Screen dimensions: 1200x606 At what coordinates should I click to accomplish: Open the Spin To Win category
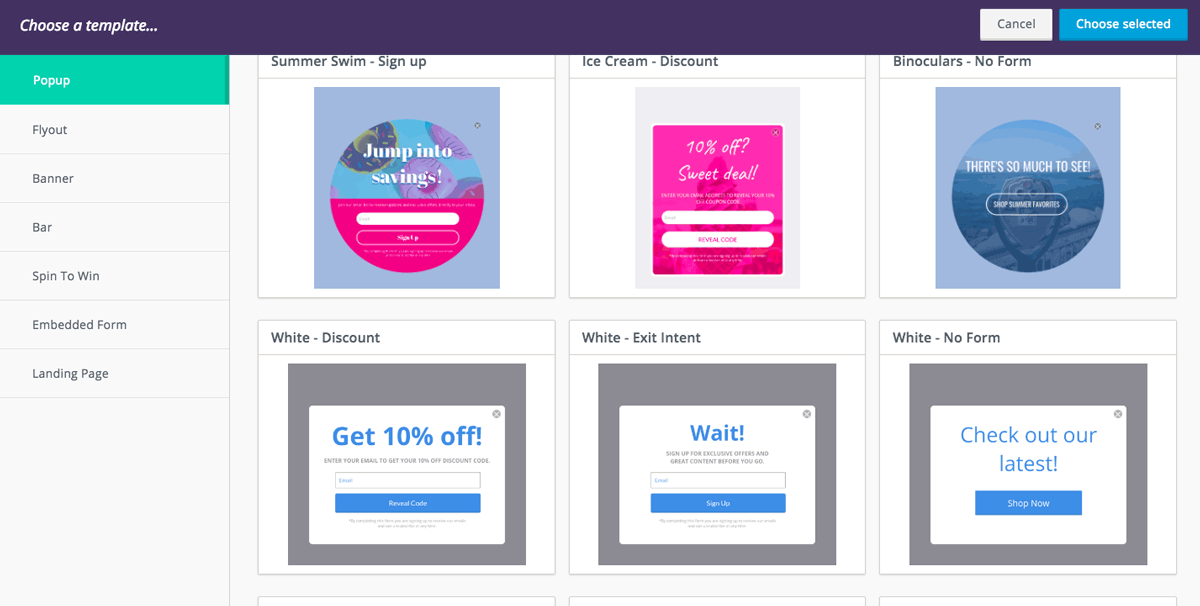(114, 276)
